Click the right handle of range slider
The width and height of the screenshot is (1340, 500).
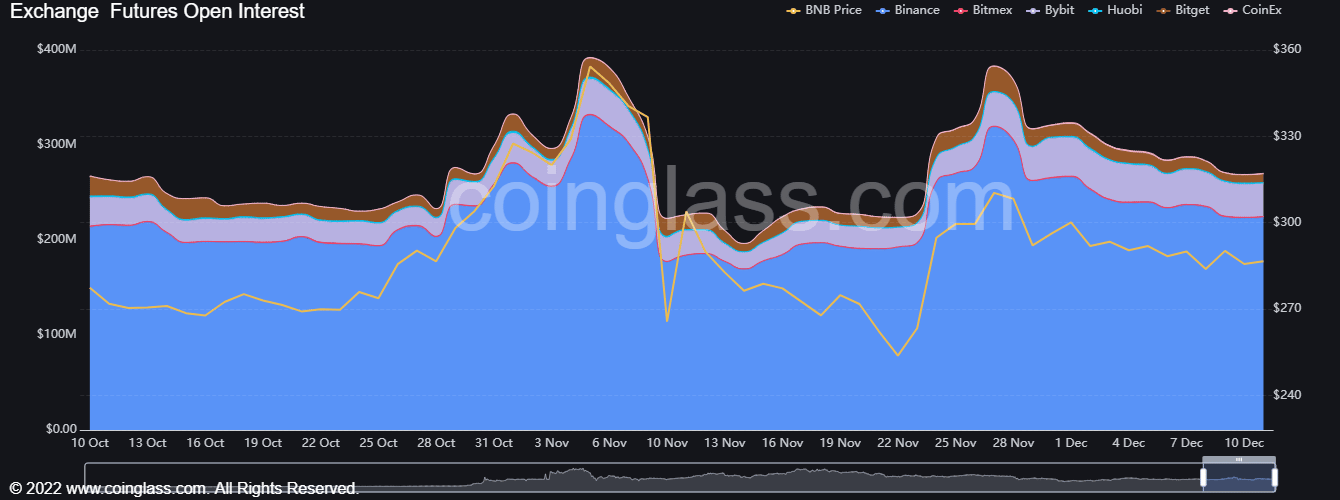pyautogui.click(x=1275, y=478)
